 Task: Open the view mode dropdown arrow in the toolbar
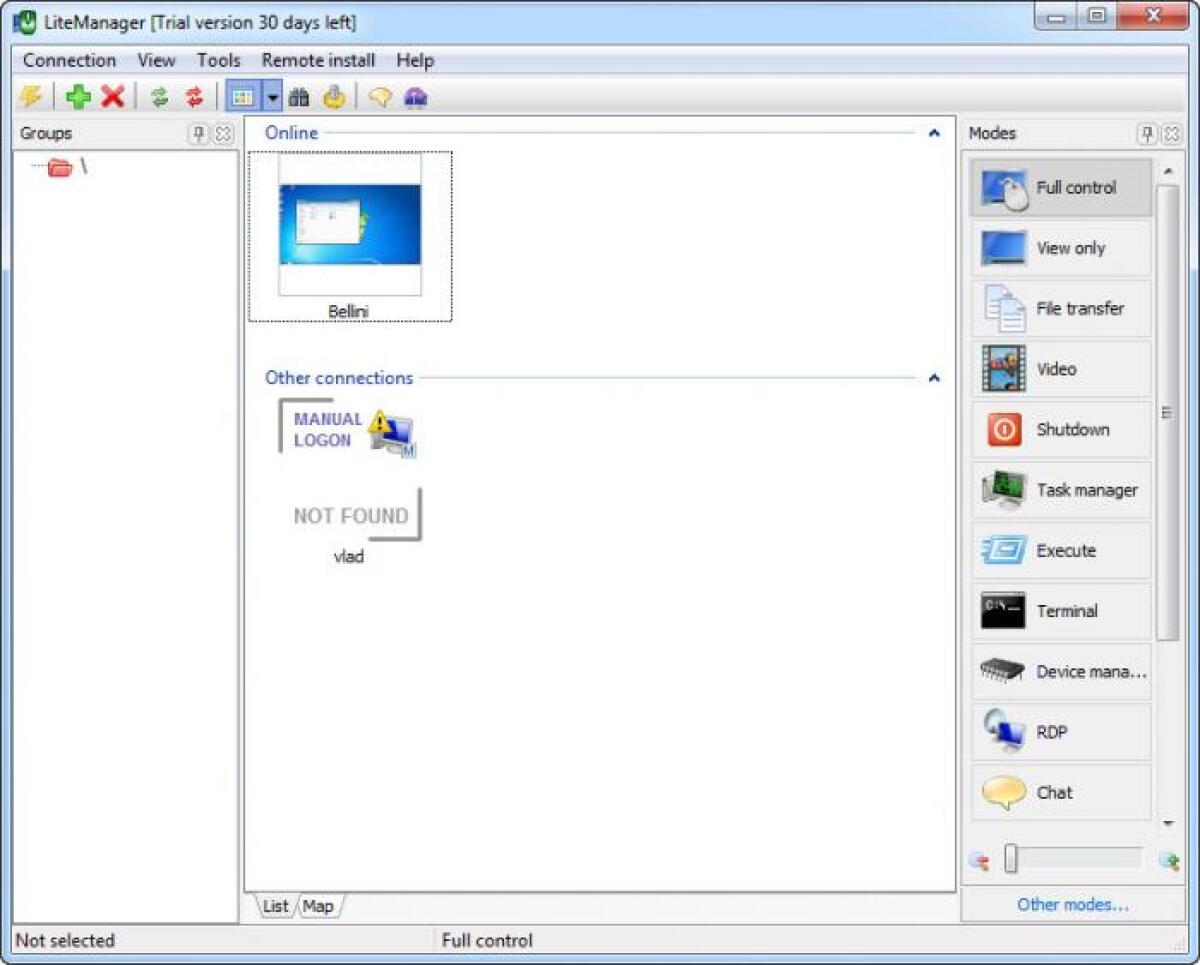pyautogui.click(x=271, y=97)
